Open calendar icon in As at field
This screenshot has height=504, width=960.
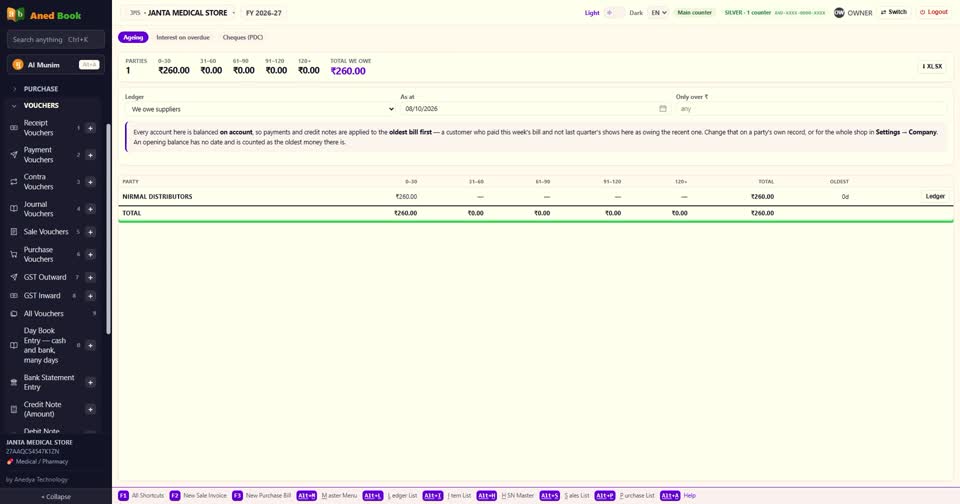click(x=662, y=108)
